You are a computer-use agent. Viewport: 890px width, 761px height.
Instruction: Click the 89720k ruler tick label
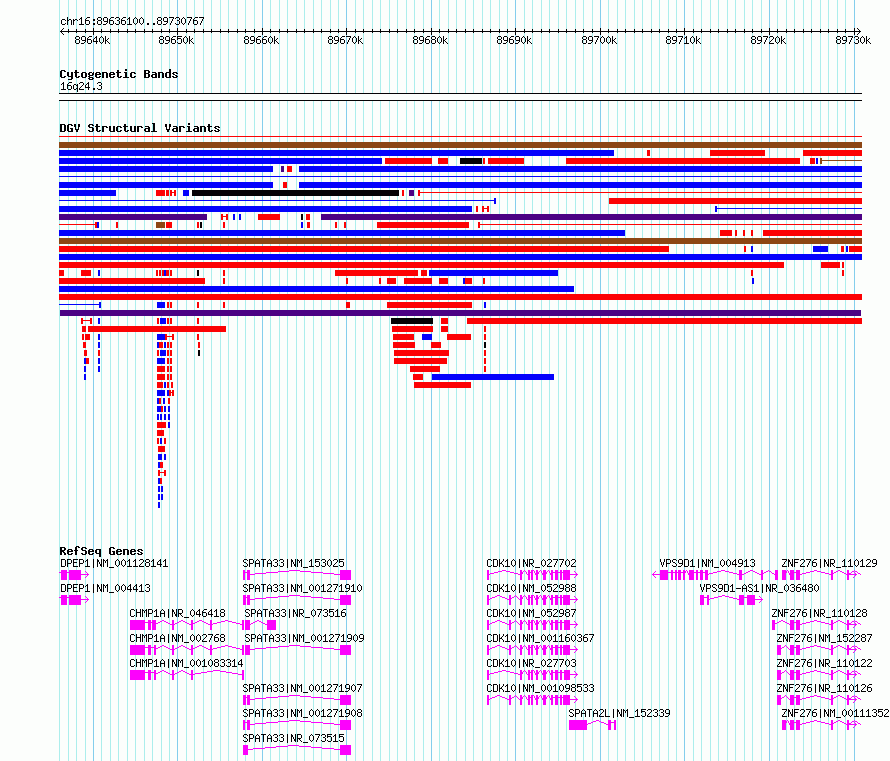(769, 40)
